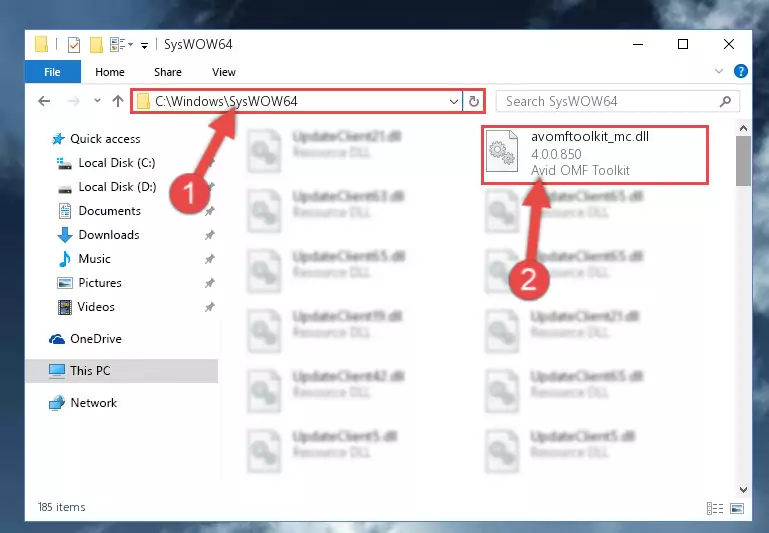Refresh the SysWOW64 folder view
This screenshot has height=533, width=769.
pyautogui.click(x=473, y=102)
